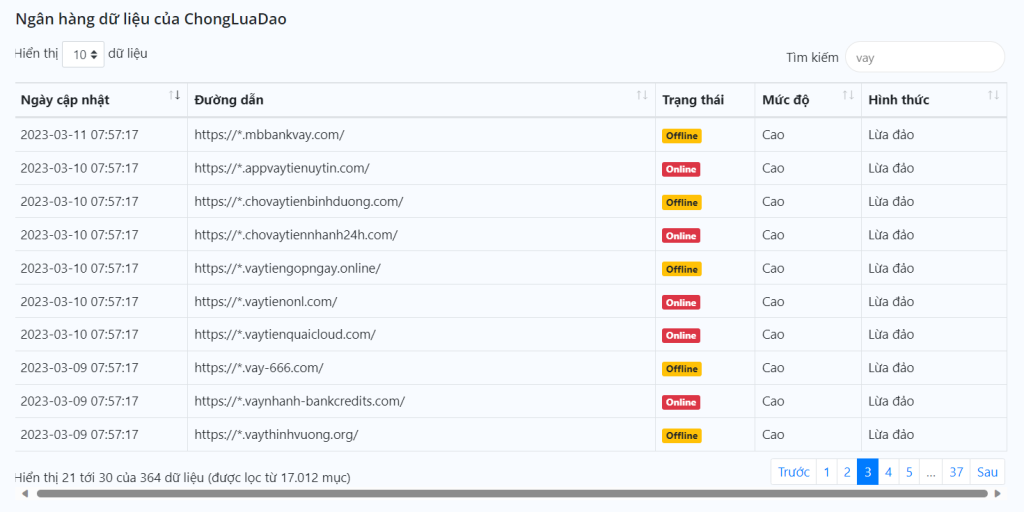Go to page 4 in pagination
This screenshot has width=1024, height=512.
click(x=888, y=472)
